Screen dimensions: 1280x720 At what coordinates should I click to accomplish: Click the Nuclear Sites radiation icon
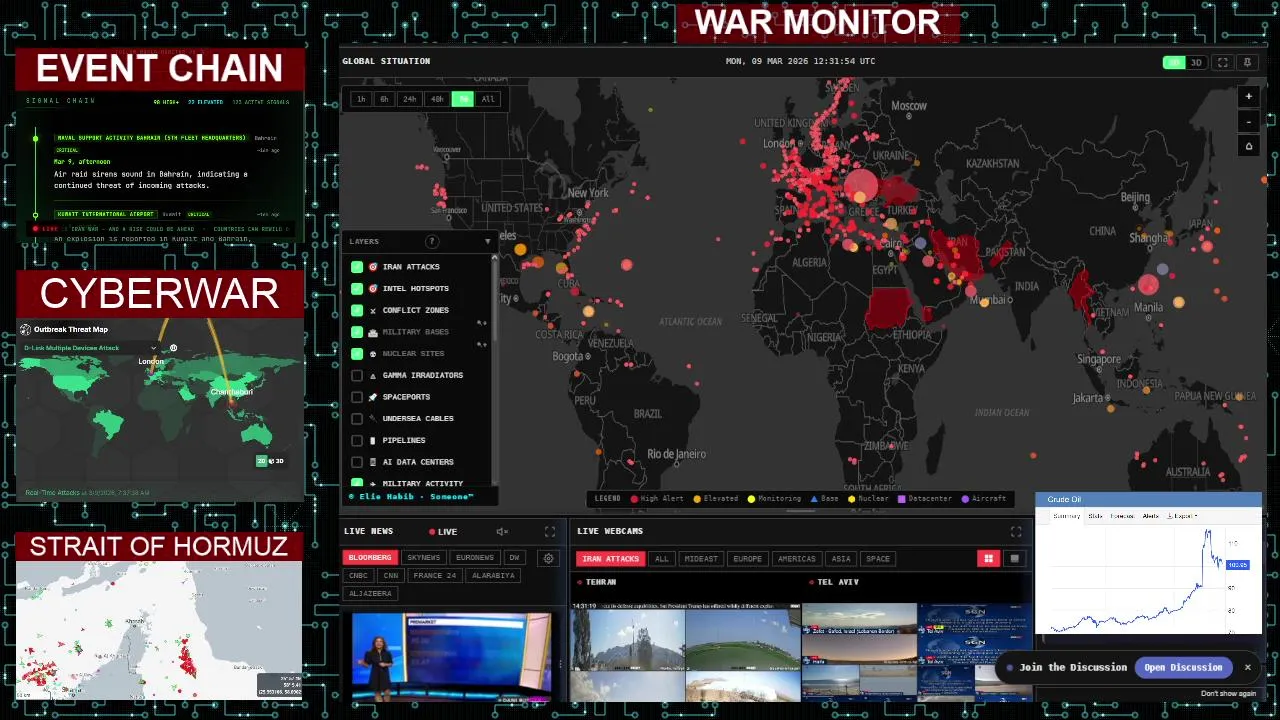click(x=373, y=353)
